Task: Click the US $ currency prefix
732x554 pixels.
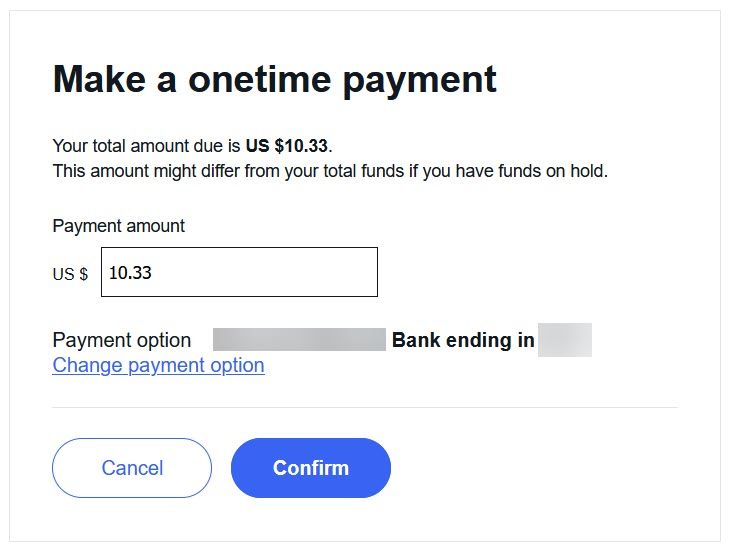Action: [x=70, y=273]
